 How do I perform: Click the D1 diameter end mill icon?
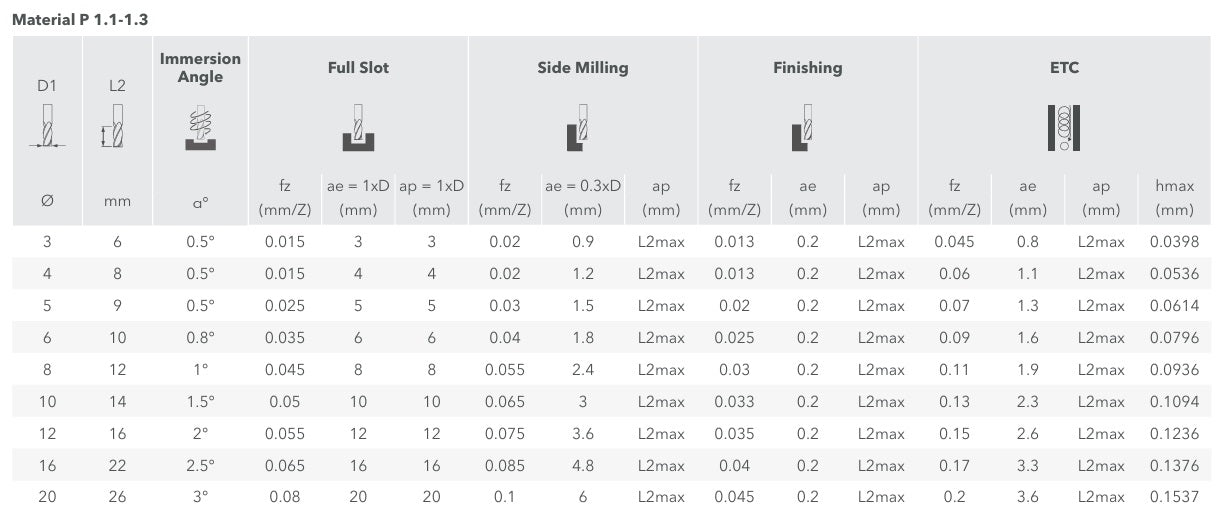tap(47, 127)
